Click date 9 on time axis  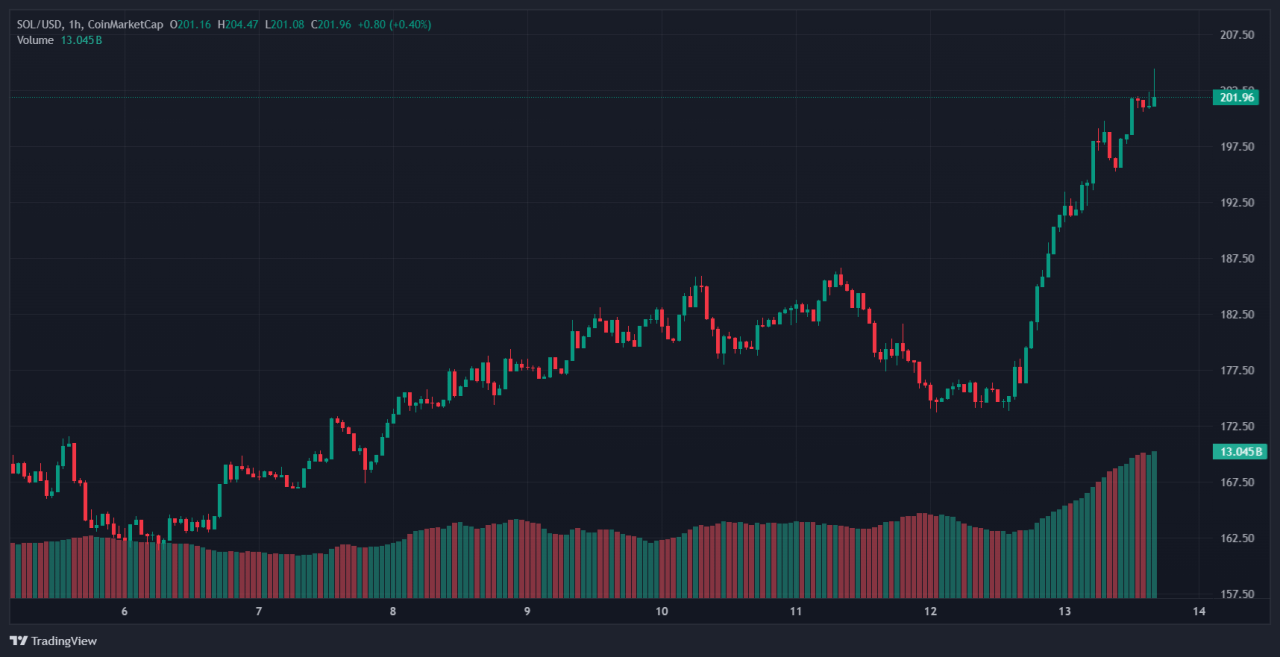pyautogui.click(x=527, y=611)
